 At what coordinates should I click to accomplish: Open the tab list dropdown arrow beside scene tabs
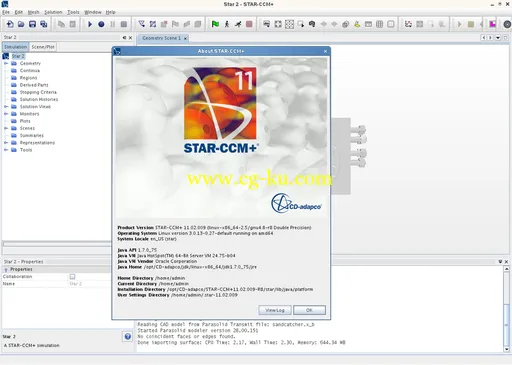click(498, 38)
